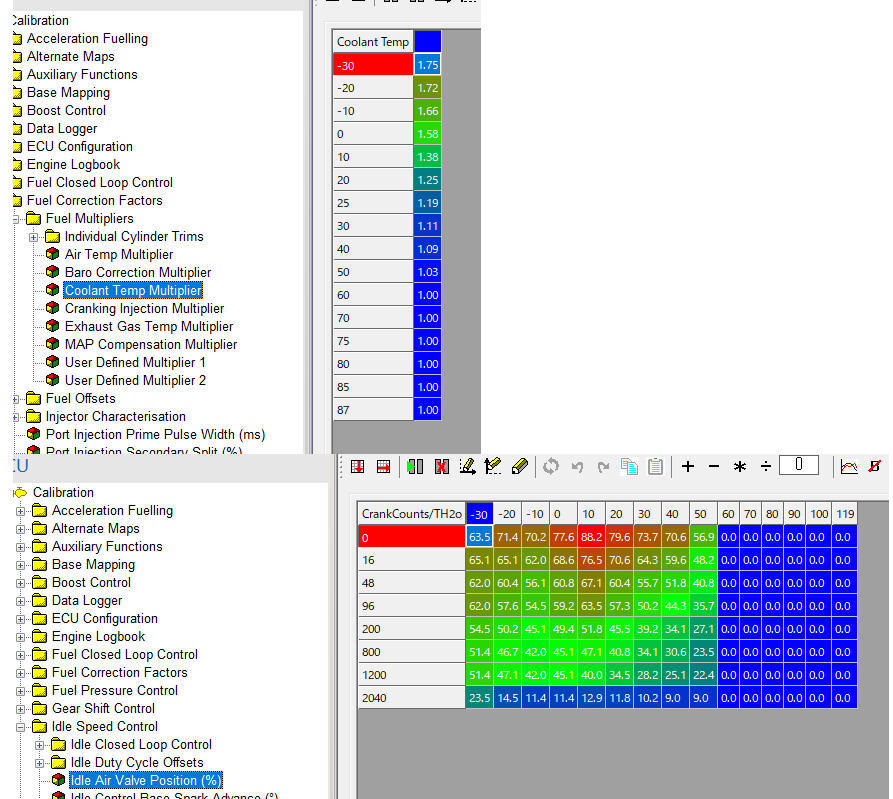
Task: Select Air Temp Multiplier in the tree
Action: point(118,255)
